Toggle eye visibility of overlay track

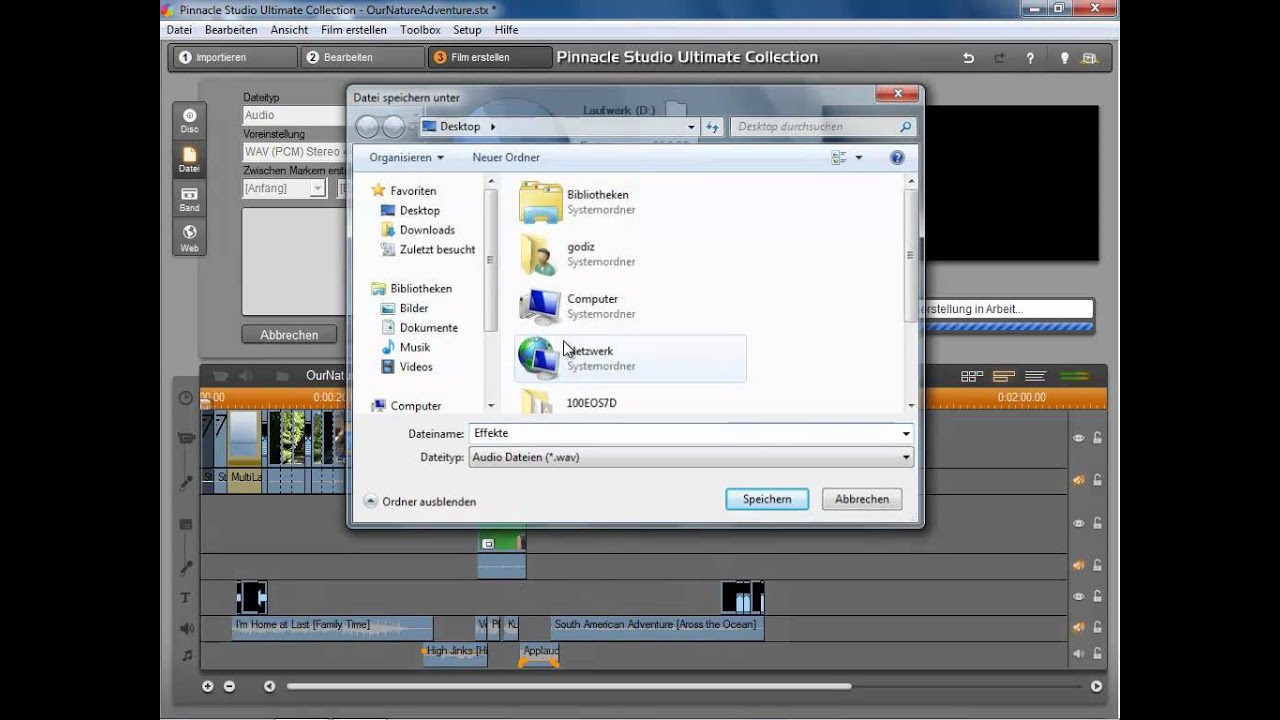point(1079,523)
